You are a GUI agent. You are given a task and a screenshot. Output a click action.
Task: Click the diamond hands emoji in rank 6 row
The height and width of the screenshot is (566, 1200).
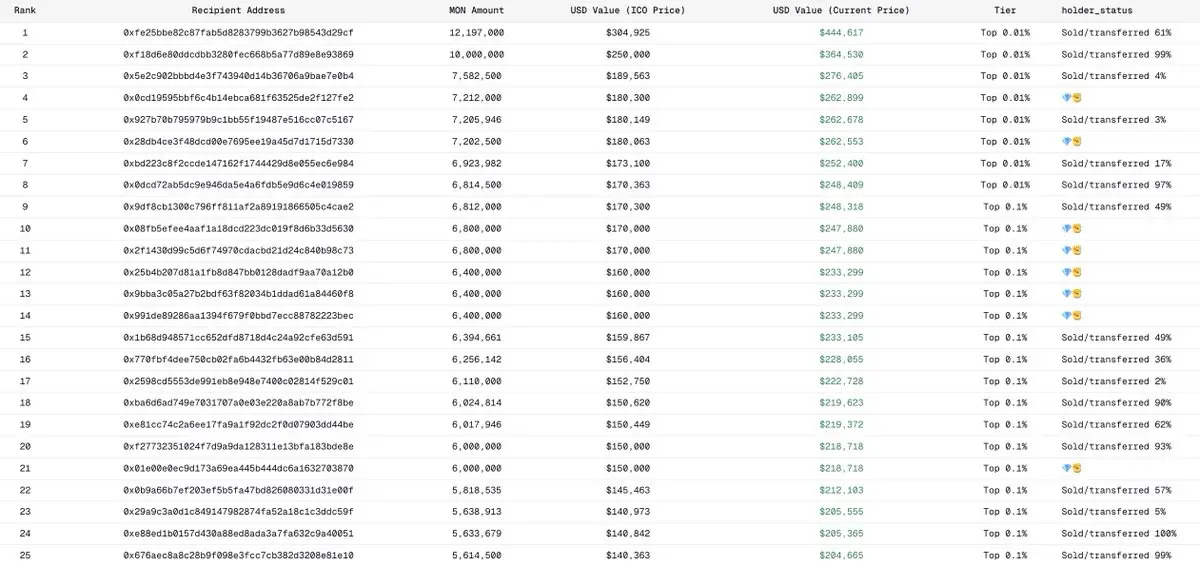1071,142
